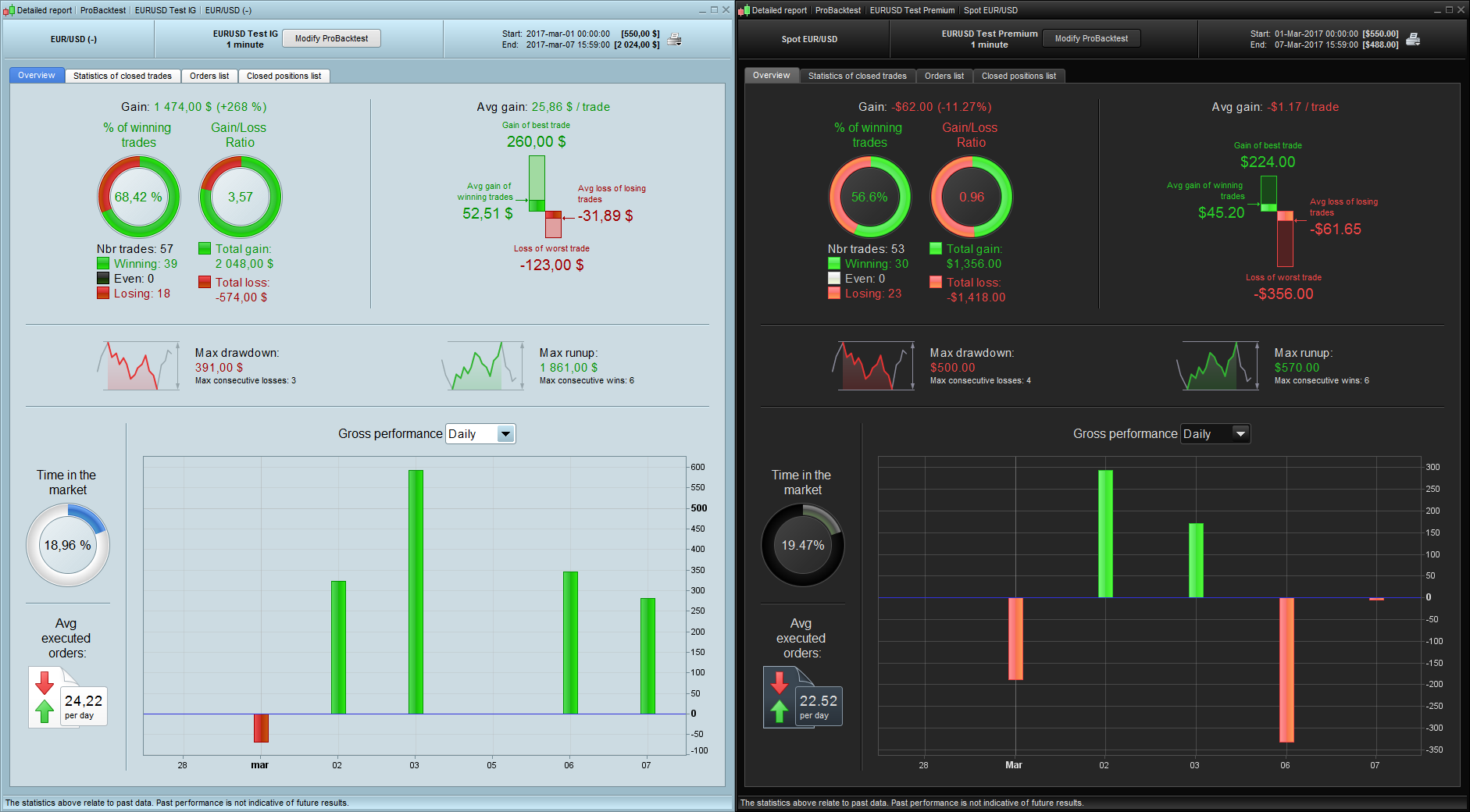Switch to left Statistics of closed trades tab
This screenshot has width=1470, height=812.
coord(123,76)
